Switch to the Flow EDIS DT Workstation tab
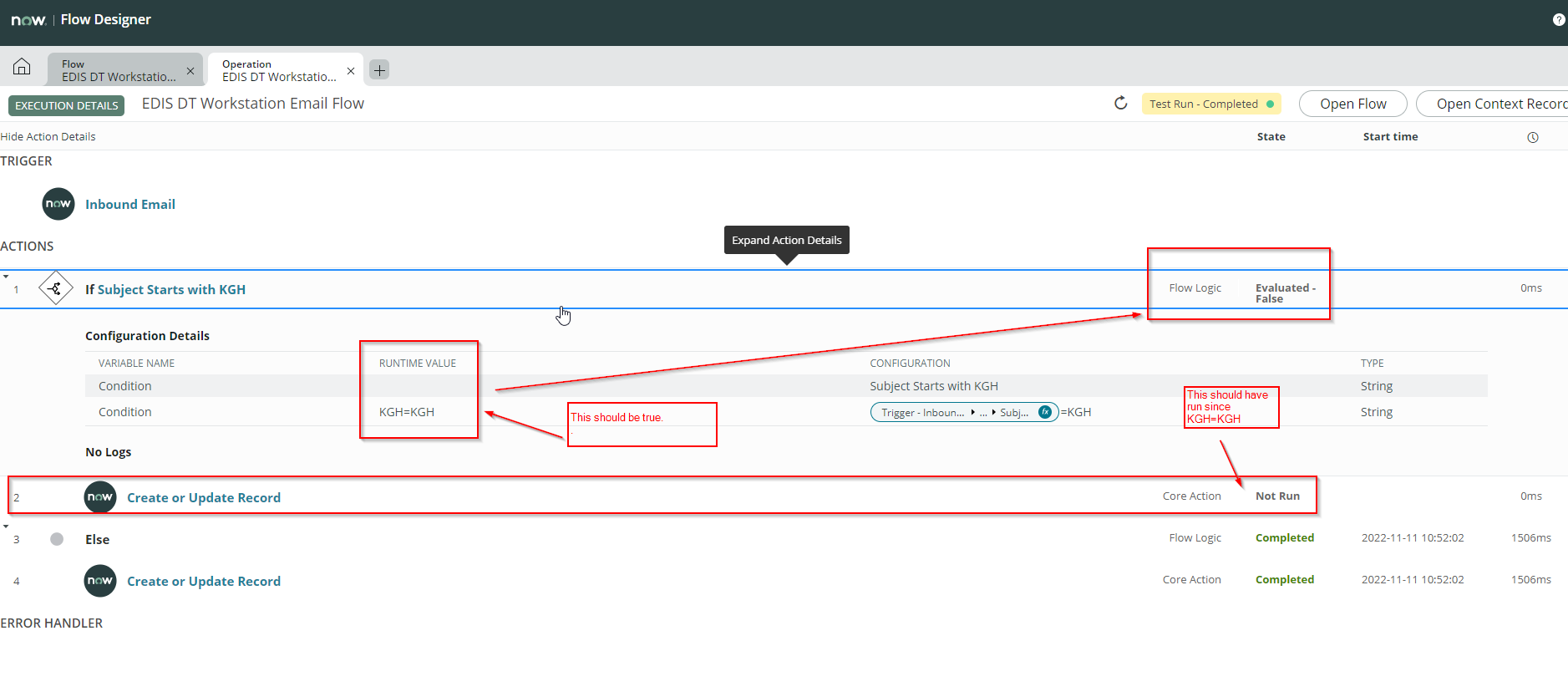Screen dimensions: 1568x697 click(118, 70)
